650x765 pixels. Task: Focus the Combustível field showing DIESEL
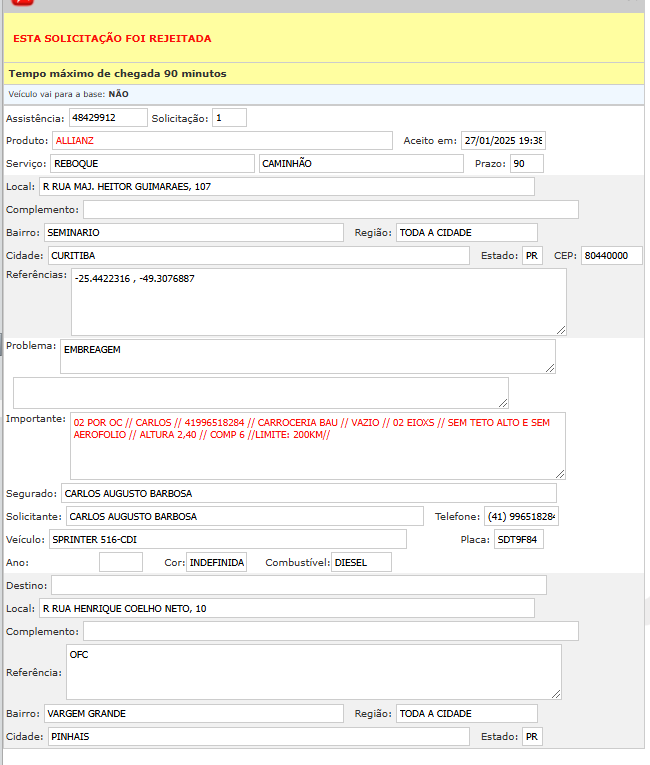pos(360,563)
